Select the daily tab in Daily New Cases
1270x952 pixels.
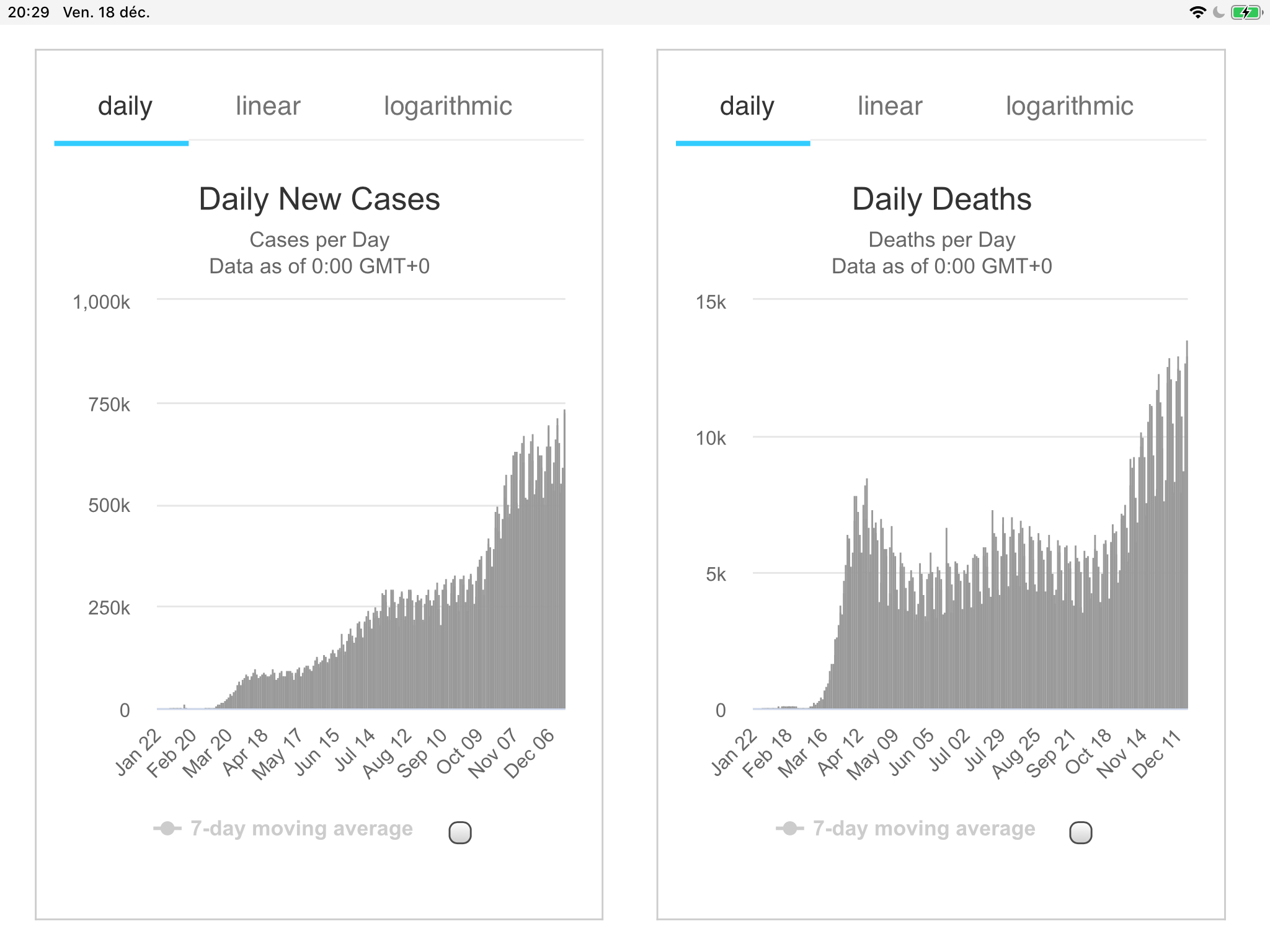point(125,107)
